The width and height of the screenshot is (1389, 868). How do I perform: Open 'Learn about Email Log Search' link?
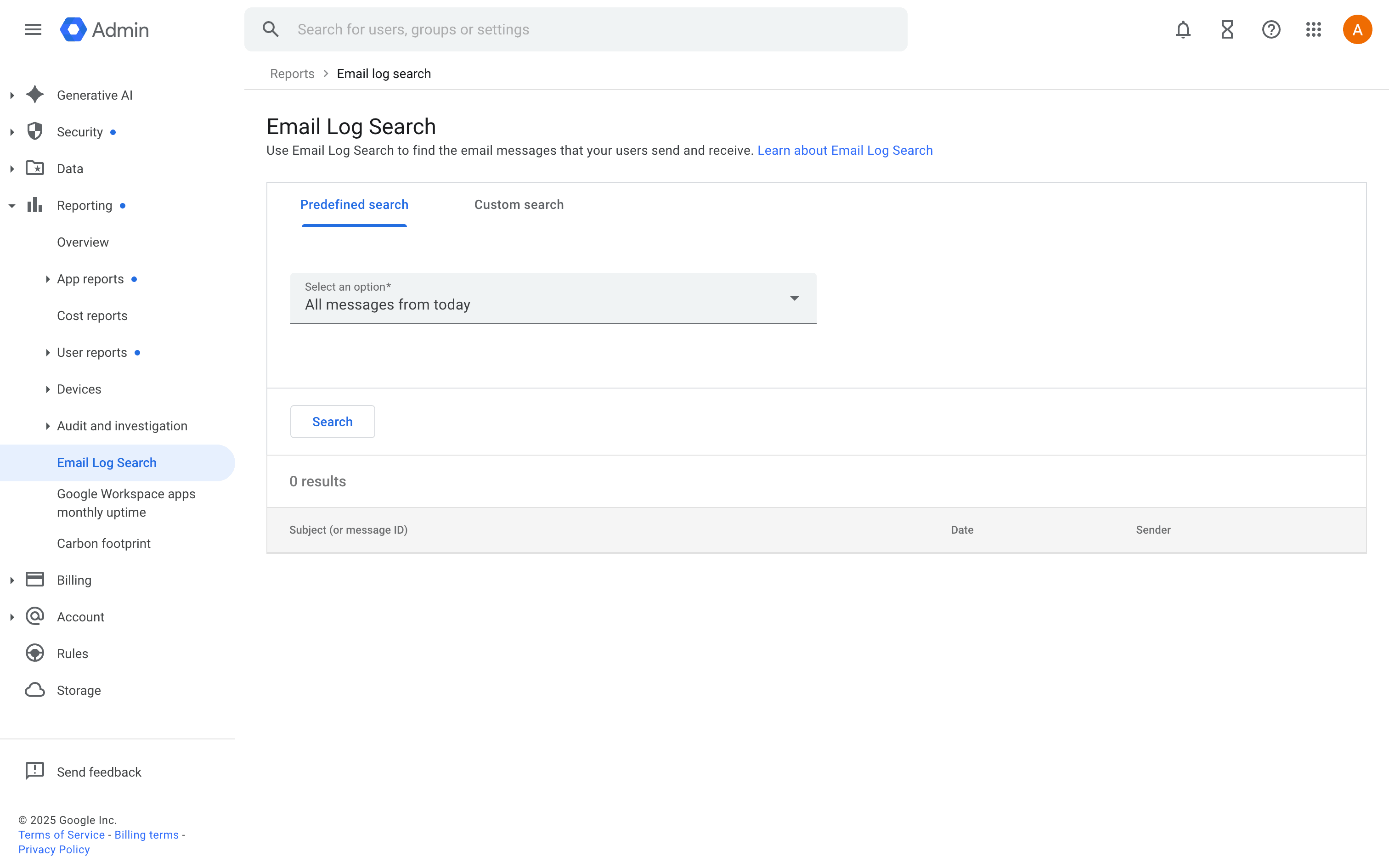[845, 150]
